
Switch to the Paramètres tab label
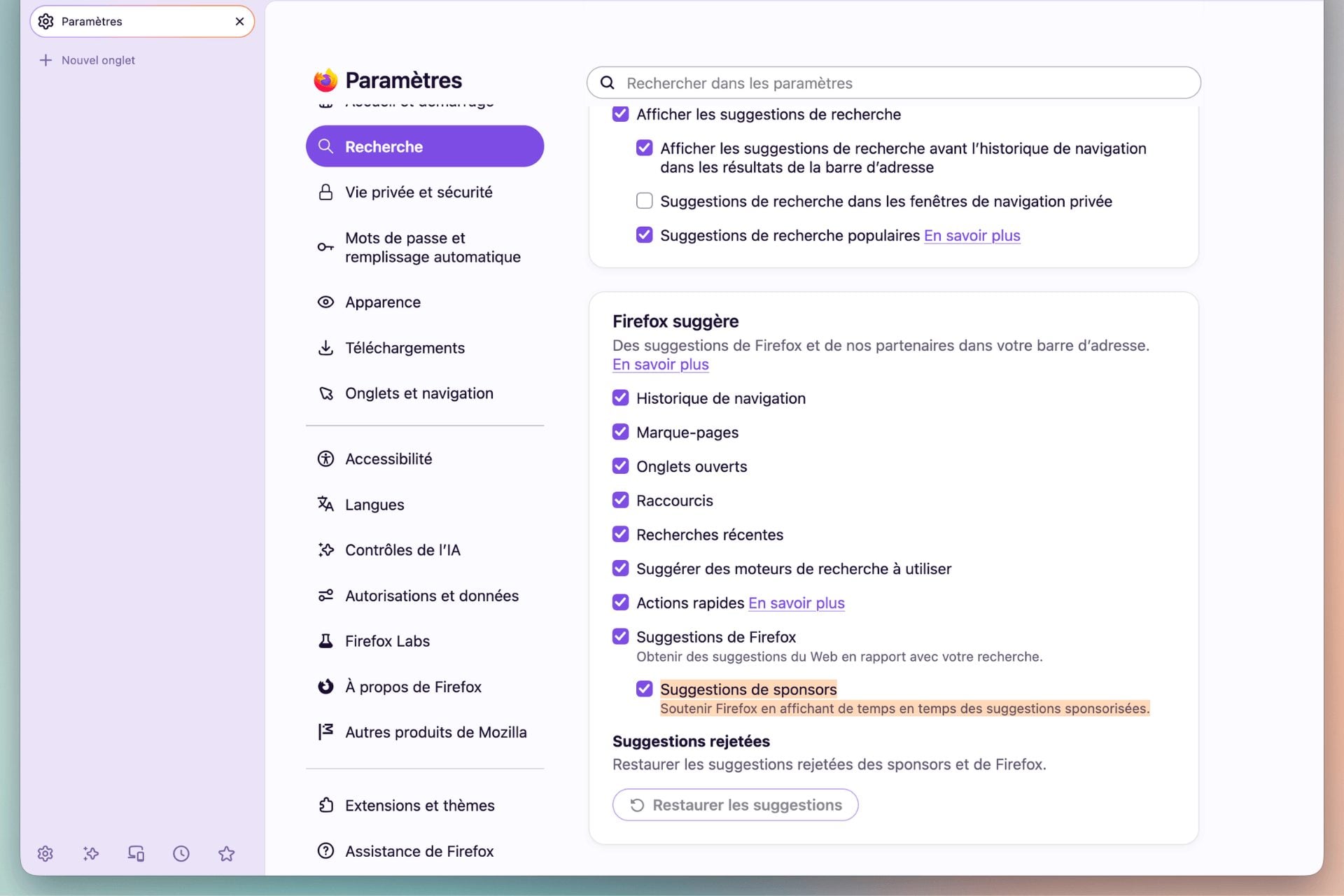92,22
